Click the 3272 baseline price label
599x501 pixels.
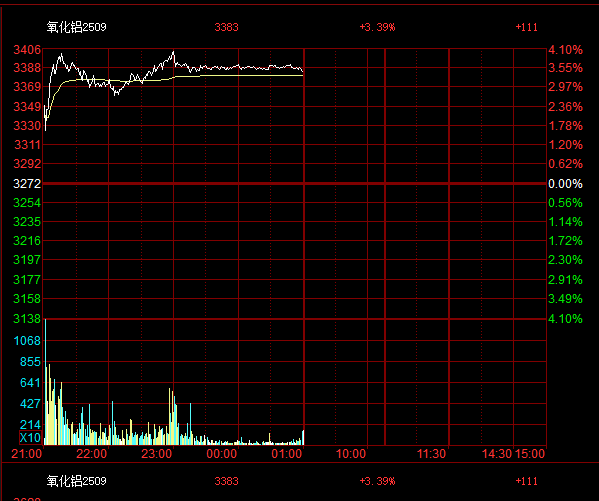[x=27, y=184]
